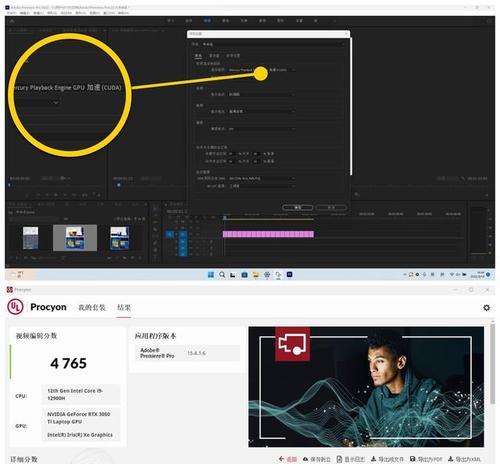
Task: Click the Cancel button in Premiere dialog
Action: (x=331, y=207)
